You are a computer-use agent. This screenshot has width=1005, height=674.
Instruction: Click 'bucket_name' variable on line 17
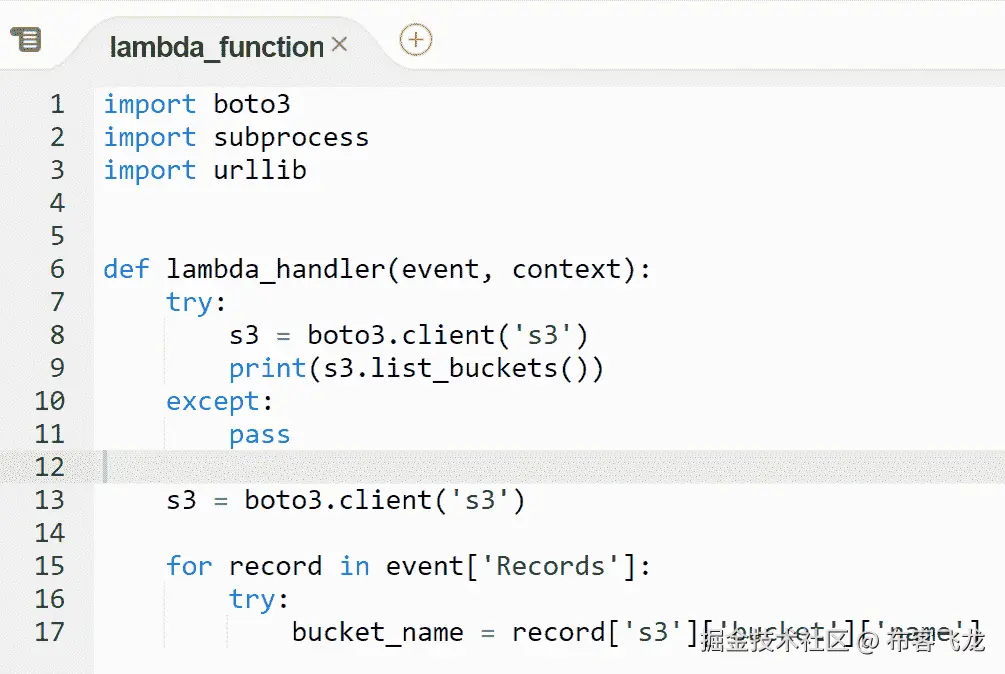[x=377, y=632]
